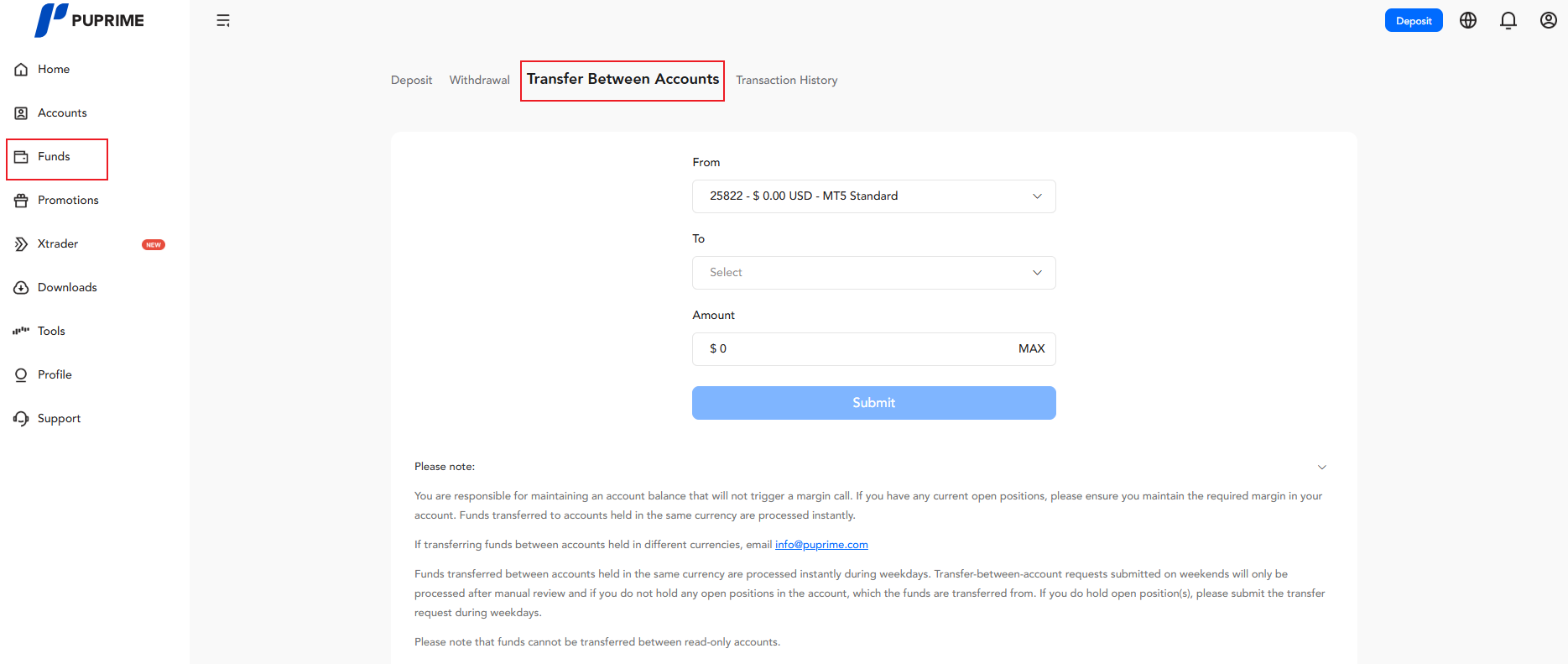This screenshot has height=664, width=1568.
Task: Open Xtrader from the sidebar
Action: click(58, 244)
